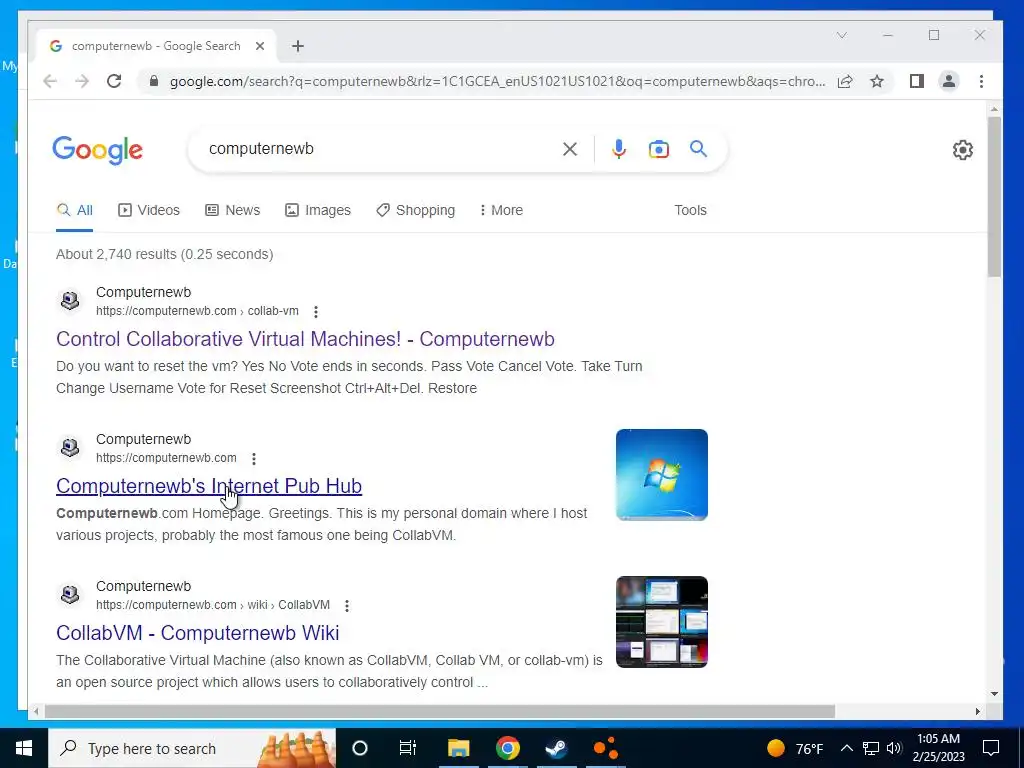1024x768 pixels.
Task: Click the Type here to search box
Action: pyautogui.click(x=192, y=748)
